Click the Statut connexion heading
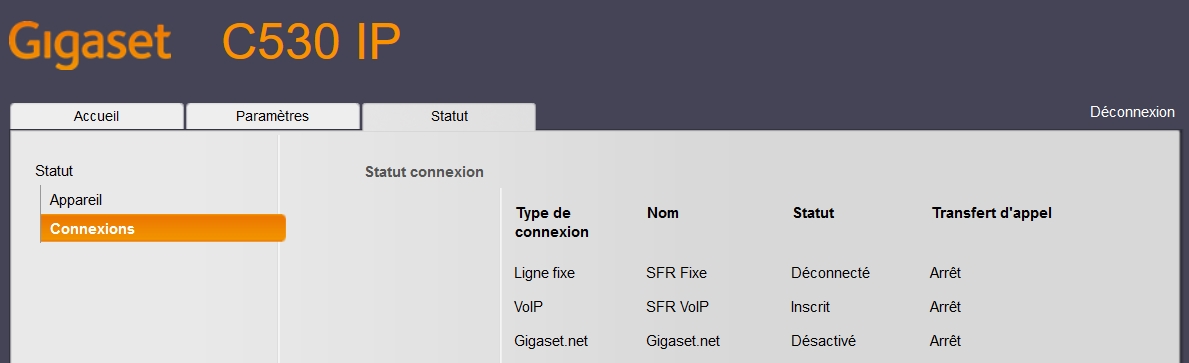The image size is (1189, 363). point(424,172)
